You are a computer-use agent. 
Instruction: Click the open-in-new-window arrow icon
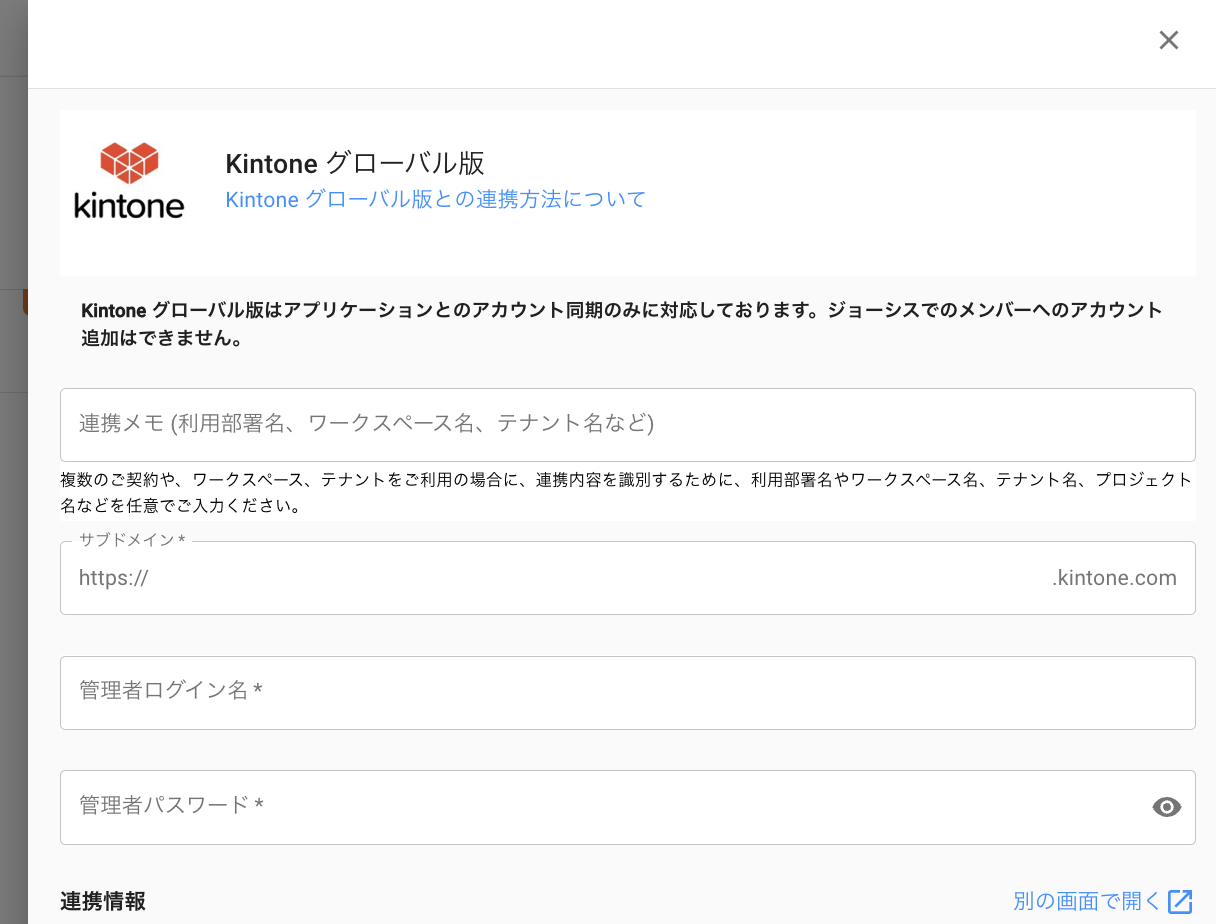click(1180, 901)
